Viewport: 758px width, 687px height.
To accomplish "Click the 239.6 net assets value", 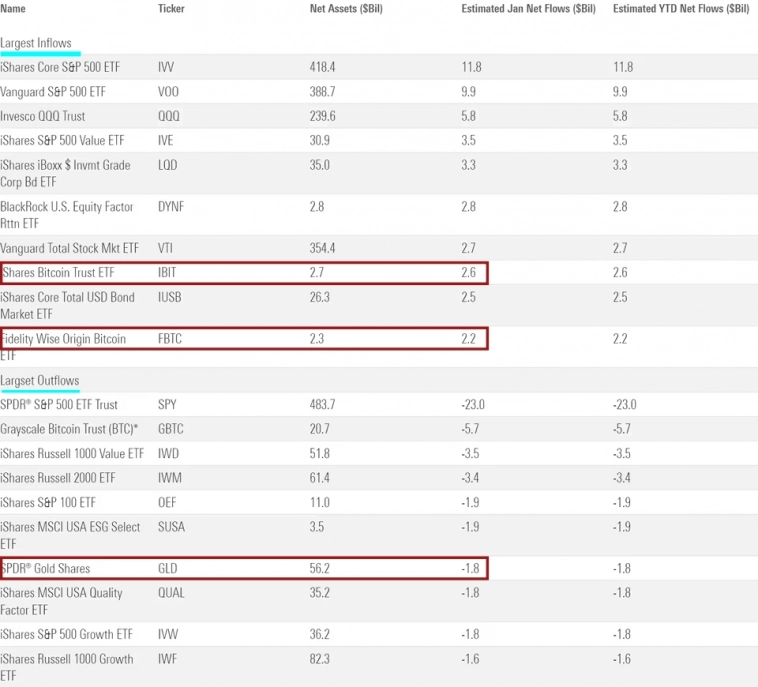I will (x=322, y=116).
